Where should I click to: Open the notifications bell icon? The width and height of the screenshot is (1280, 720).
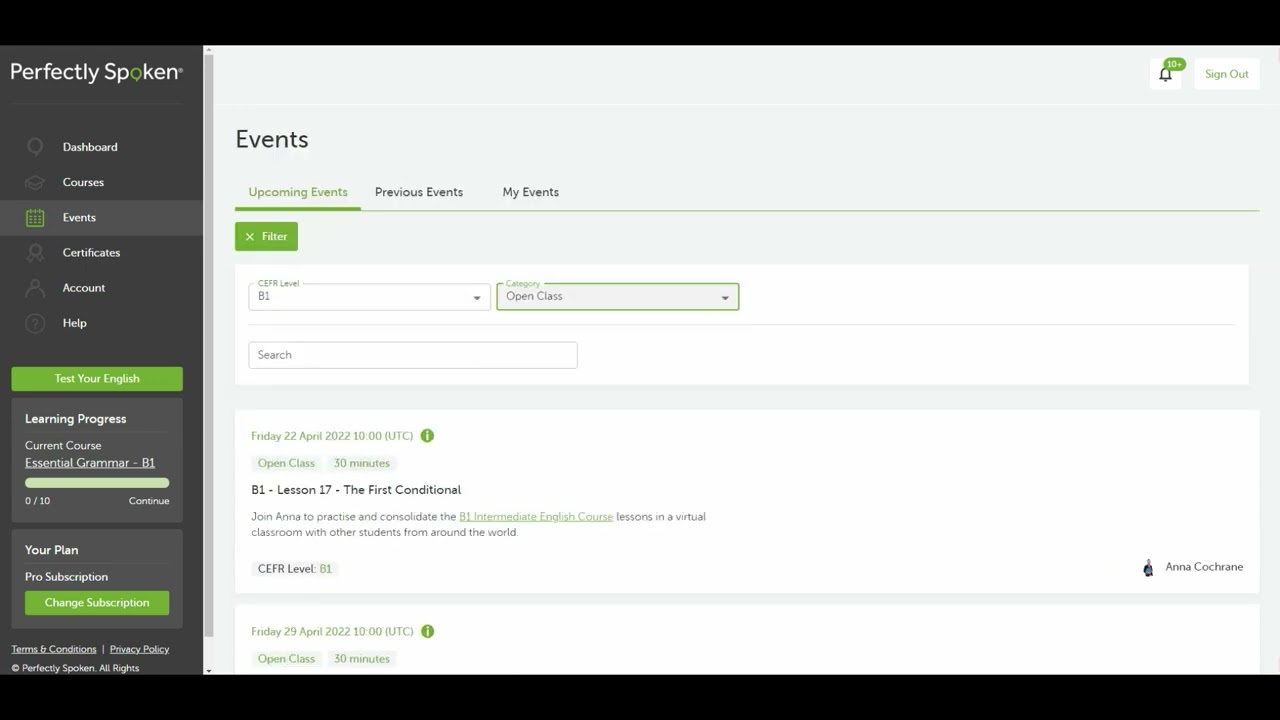click(x=1165, y=74)
